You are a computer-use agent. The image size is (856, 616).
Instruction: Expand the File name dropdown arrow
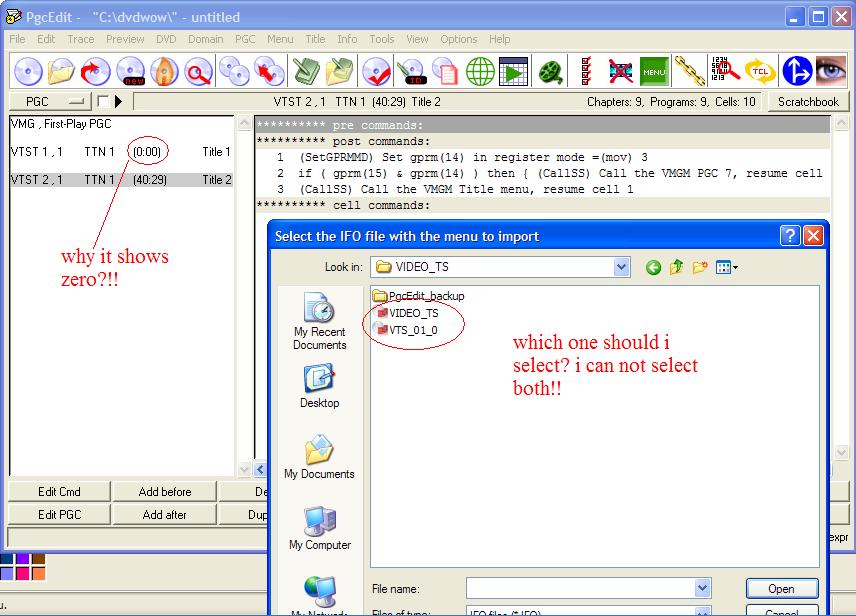pos(702,588)
